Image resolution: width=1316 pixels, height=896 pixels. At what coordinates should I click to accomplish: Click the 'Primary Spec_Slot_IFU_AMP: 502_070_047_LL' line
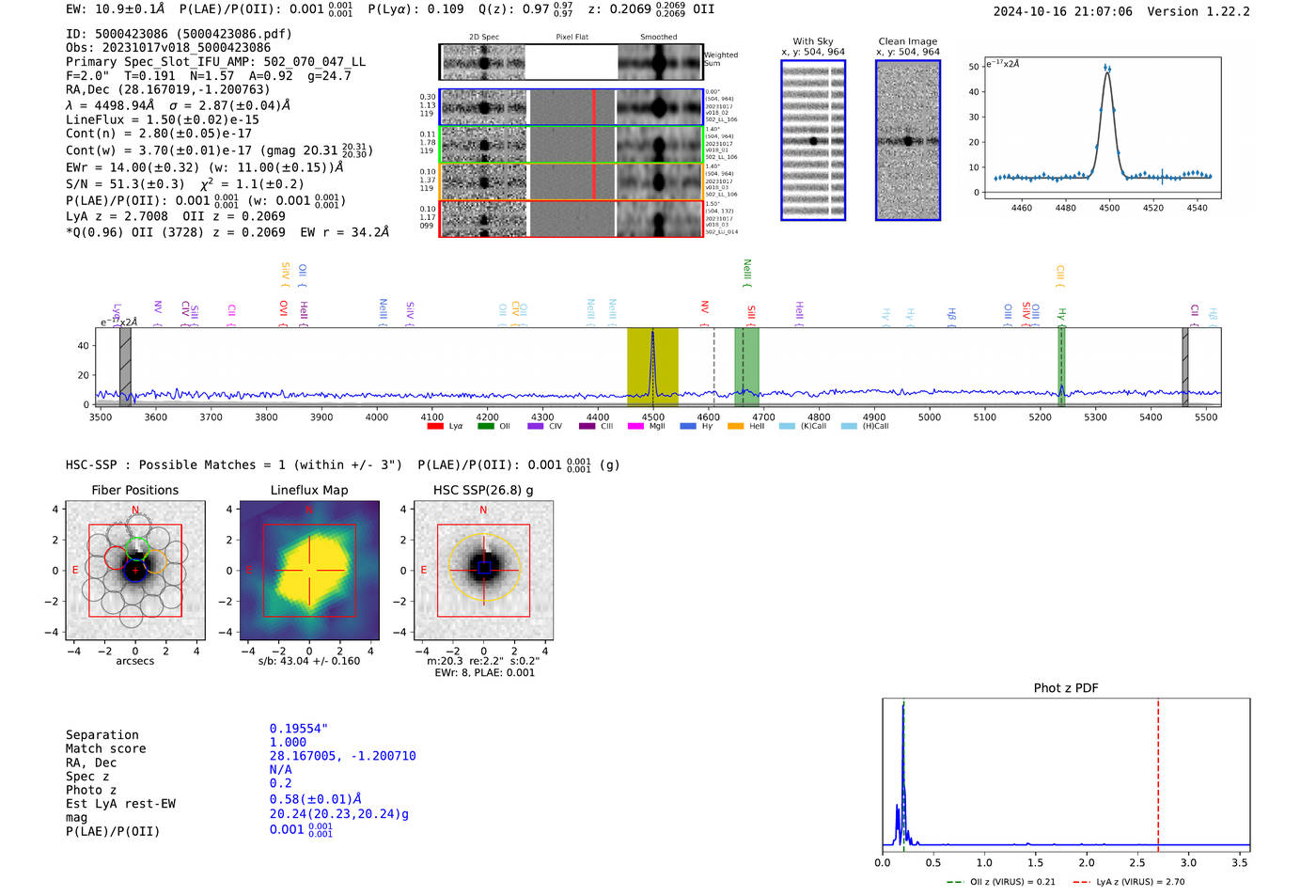pos(216,62)
